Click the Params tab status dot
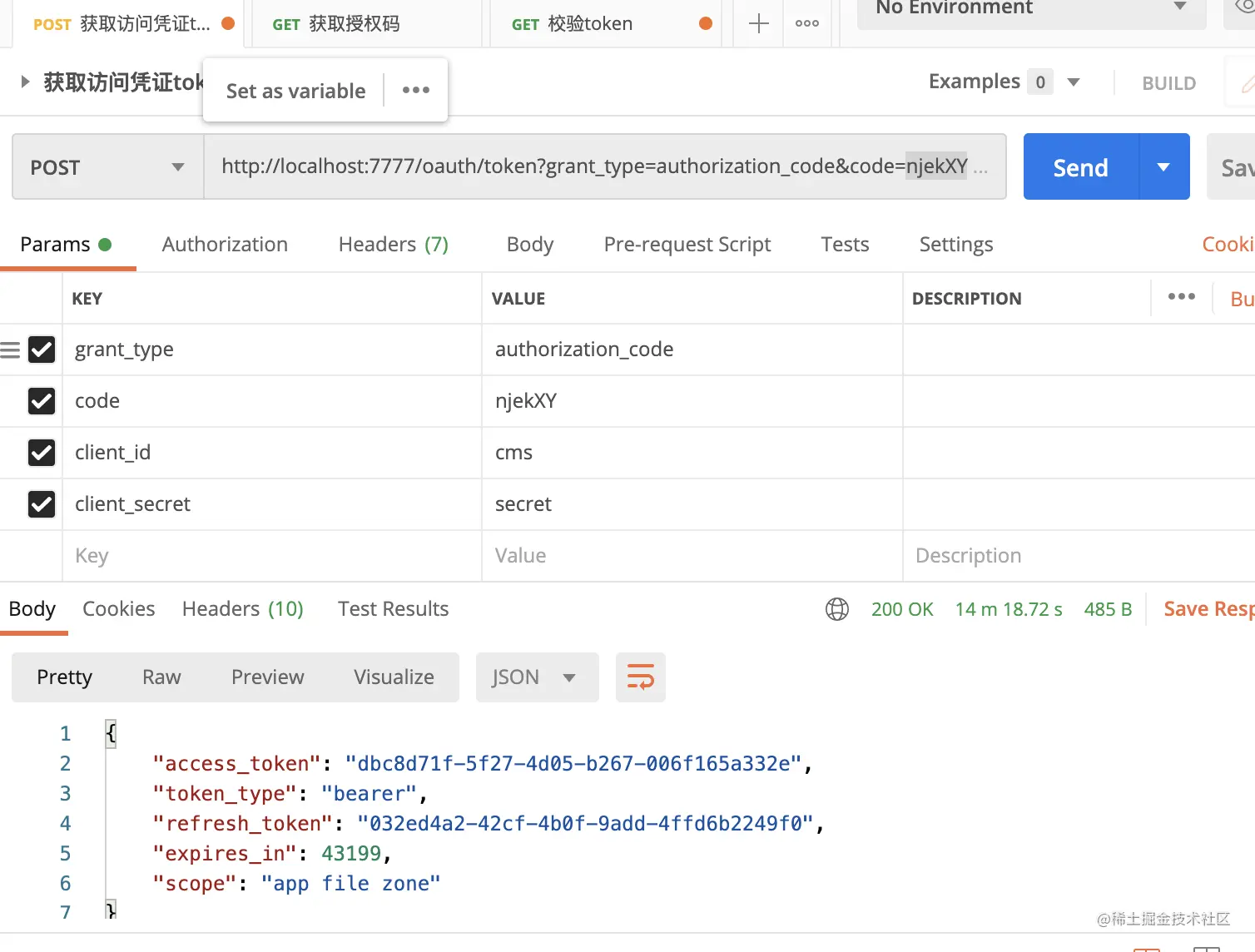Screen dimensions: 1255x952 click(x=105, y=245)
